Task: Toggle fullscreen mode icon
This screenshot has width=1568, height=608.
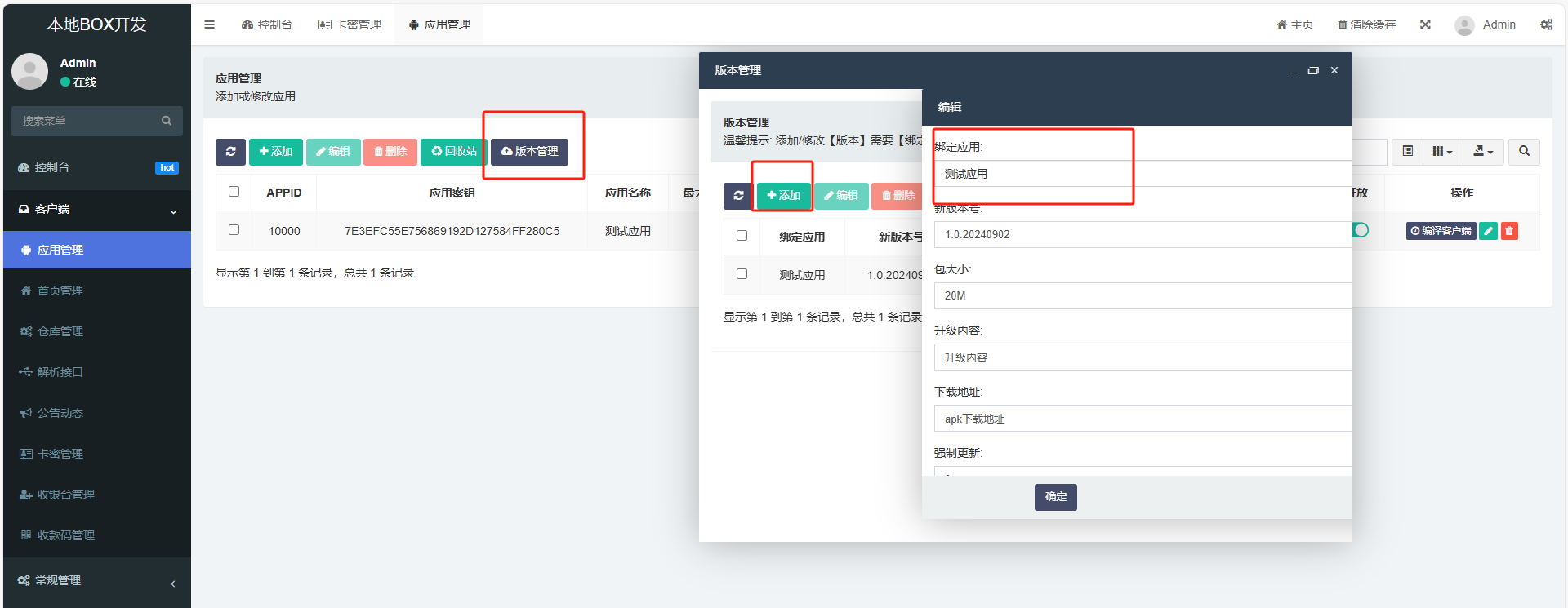Action: pos(1425,24)
